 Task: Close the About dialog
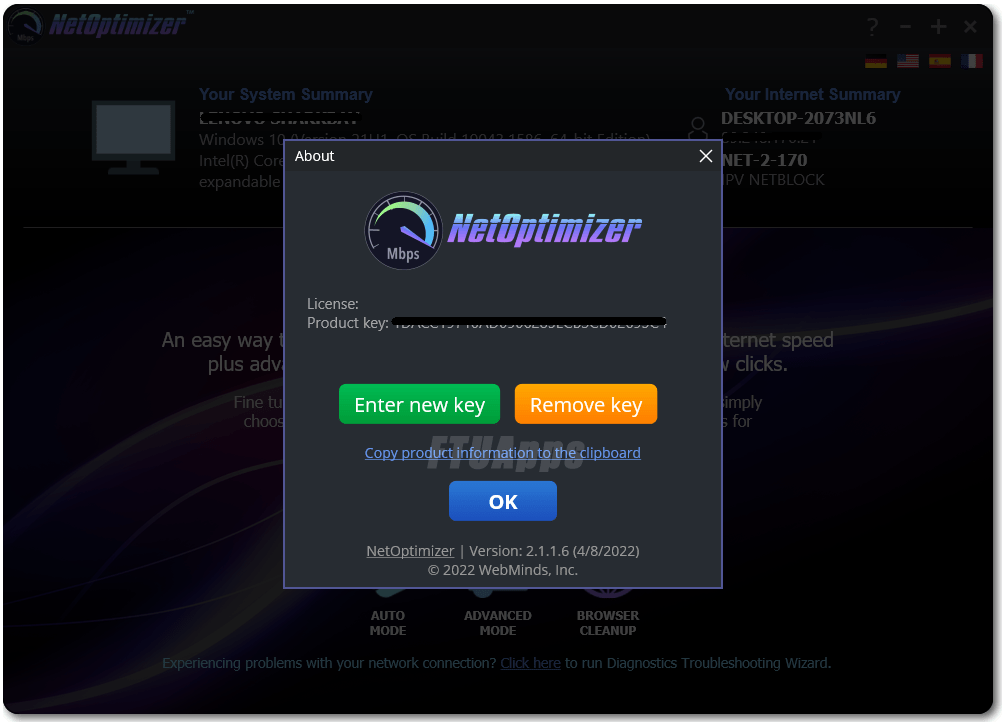click(705, 156)
